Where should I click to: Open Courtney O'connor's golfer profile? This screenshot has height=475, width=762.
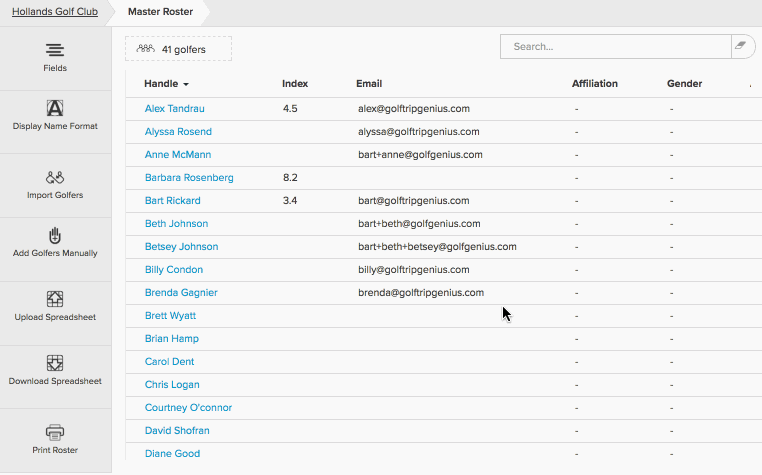188,408
